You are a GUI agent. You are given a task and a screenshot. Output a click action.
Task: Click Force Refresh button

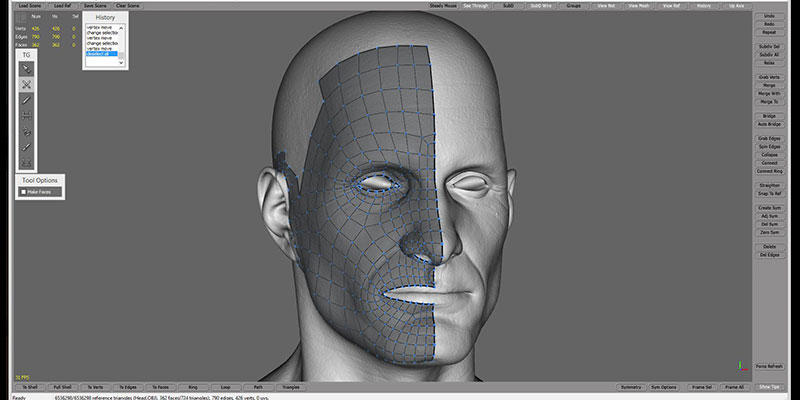coord(769,366)
